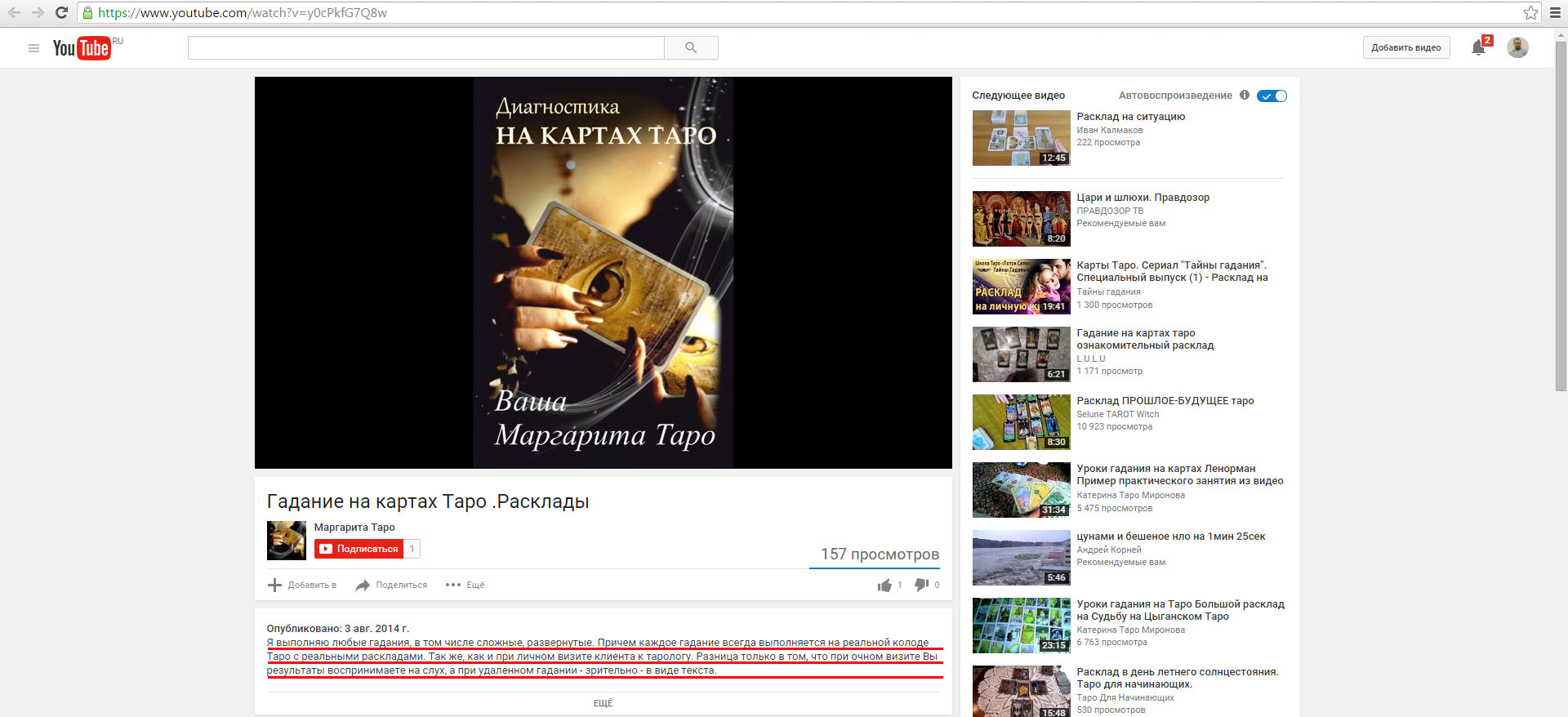The height and width of the screenshot is (717, 1568).
Task: Click the green padlock in address bar
Action: [87, 12]
